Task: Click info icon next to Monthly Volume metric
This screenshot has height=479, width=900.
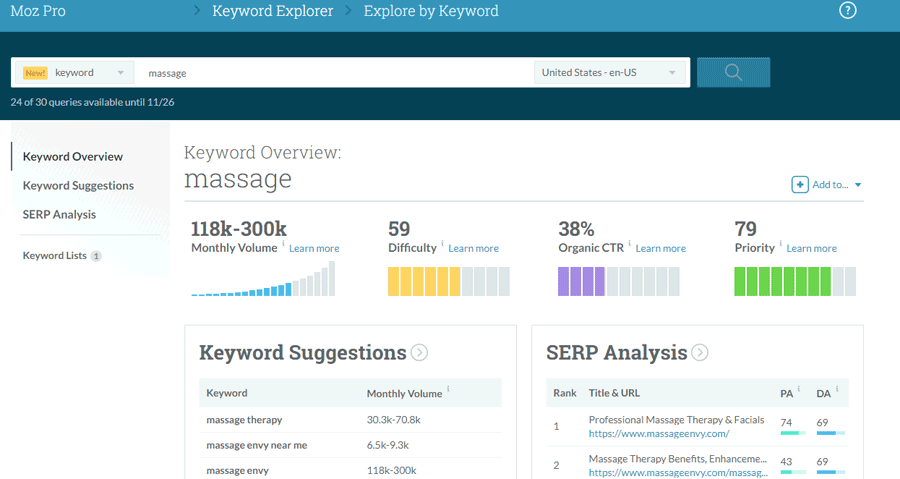Action: [283, 244]
